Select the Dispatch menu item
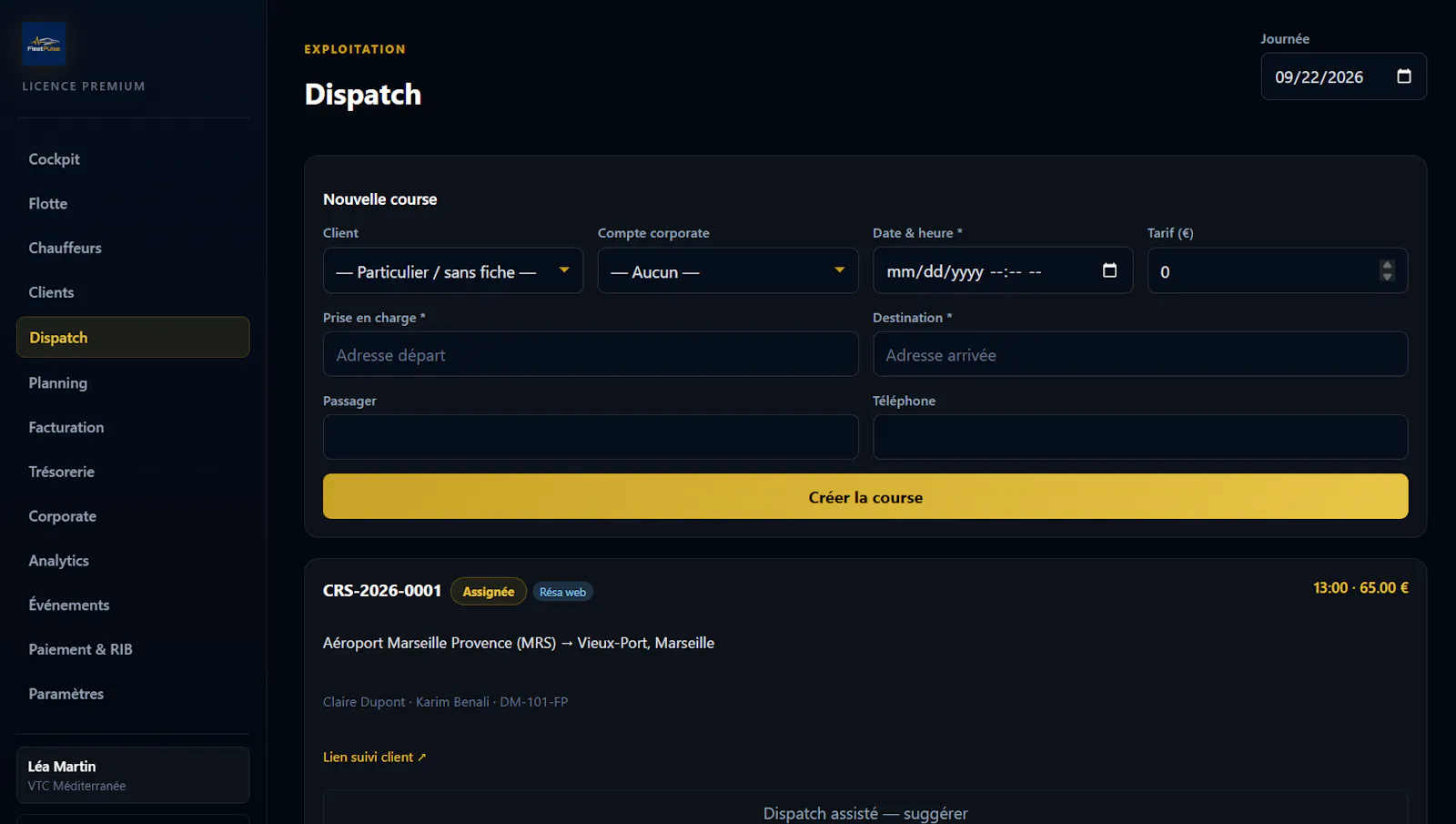This screenshot has height=824, width=1456. point(133,337)
